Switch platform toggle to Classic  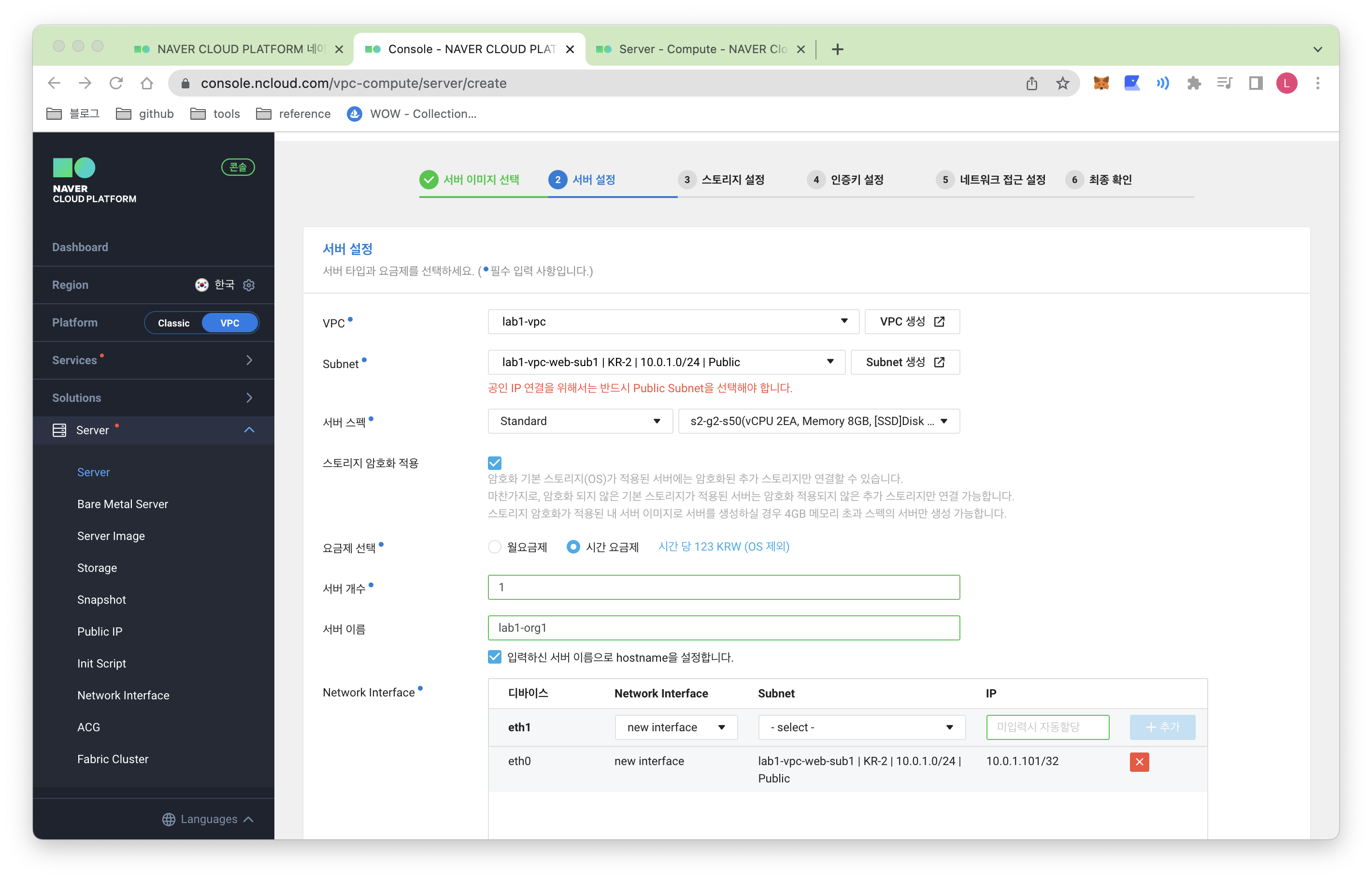coord(174,323)
